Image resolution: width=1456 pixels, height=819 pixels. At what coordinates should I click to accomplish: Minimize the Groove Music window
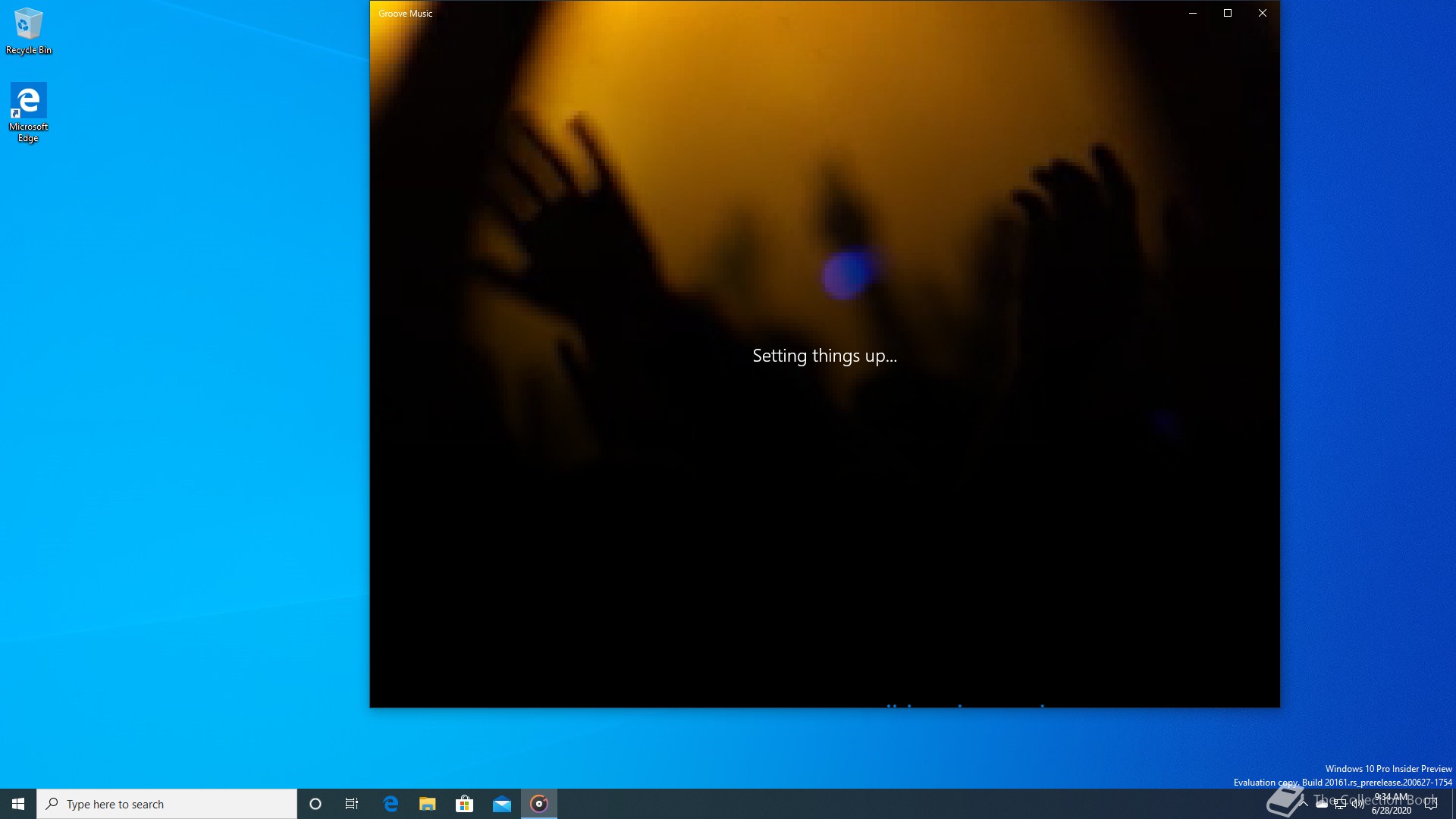(x=1193, y=13)
